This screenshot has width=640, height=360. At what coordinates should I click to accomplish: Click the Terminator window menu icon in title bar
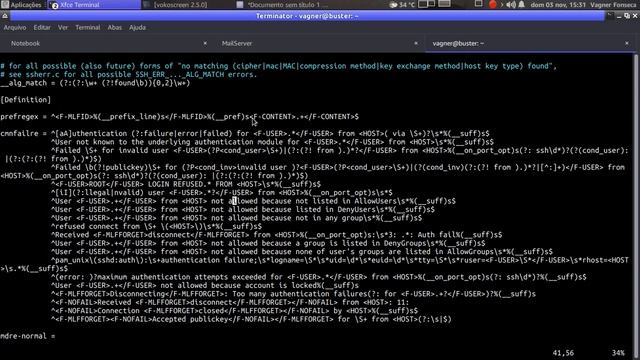tap(5, 16)
